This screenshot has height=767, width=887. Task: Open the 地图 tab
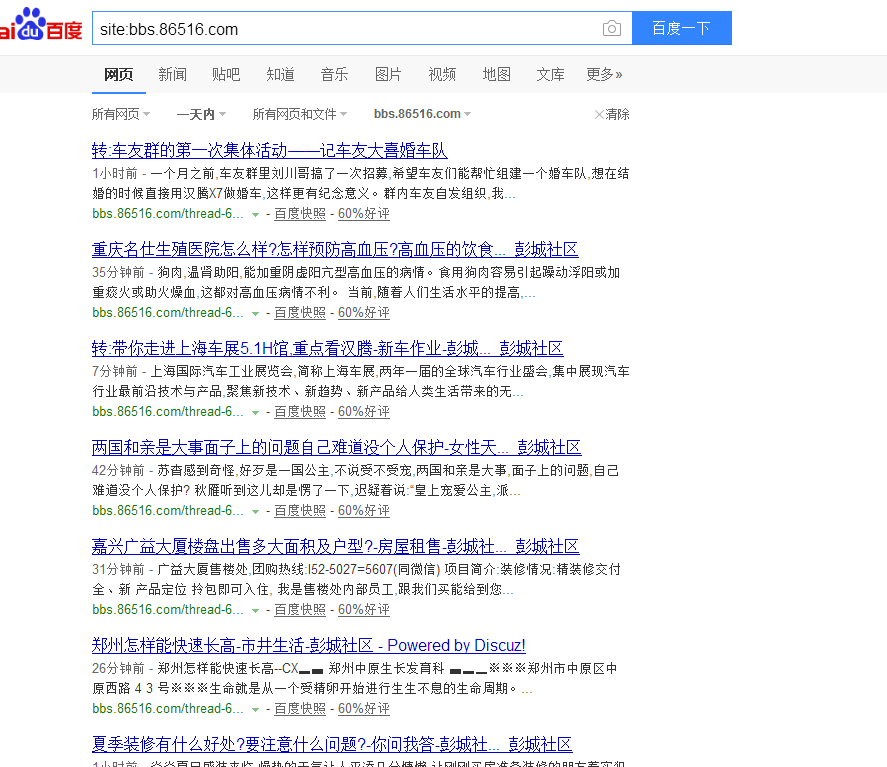coord(496,74)
